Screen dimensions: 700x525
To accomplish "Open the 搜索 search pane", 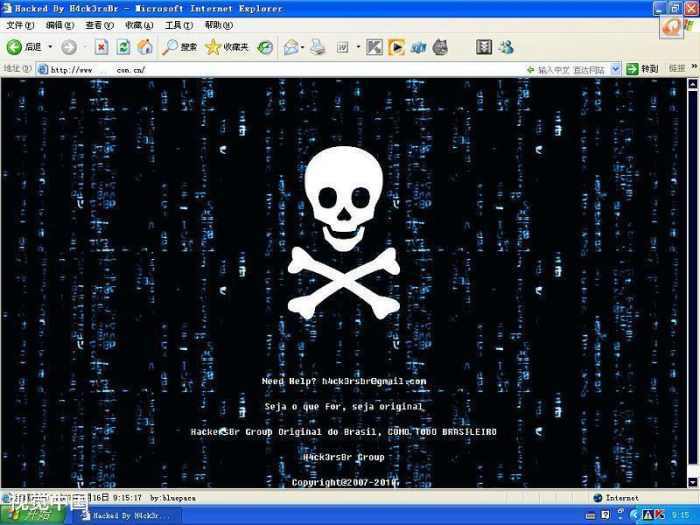I will (179, 47).
